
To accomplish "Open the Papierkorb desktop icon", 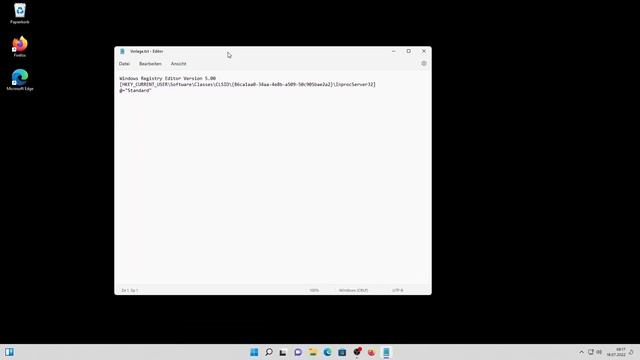I will pyautogui.click(x=20, y=13).
